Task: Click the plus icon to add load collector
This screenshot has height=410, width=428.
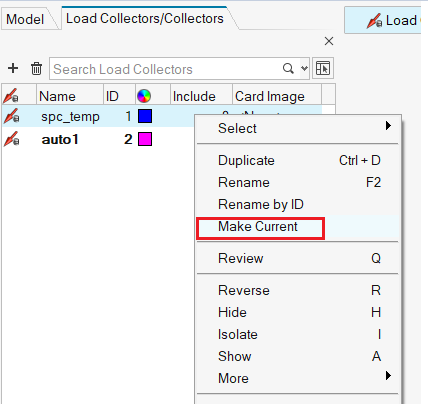Action: pos(13,68)
